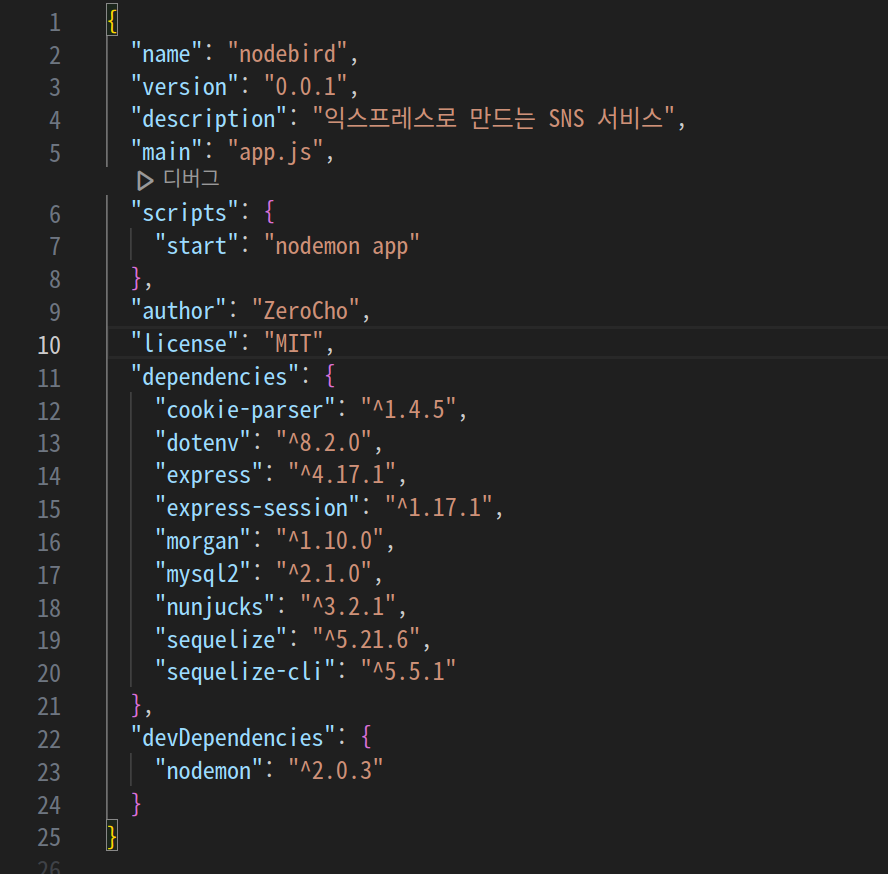This screenshot has width=888, height=874.
Task: Click the "^5.21.6" version string
Action: pyautogui.click(x=366, y=639)
